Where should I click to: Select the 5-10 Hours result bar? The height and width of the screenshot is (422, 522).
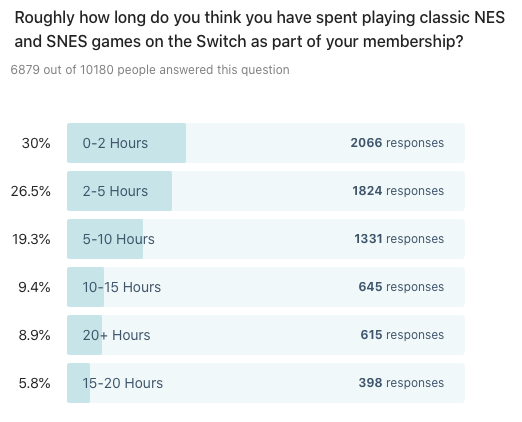(266, 239)
